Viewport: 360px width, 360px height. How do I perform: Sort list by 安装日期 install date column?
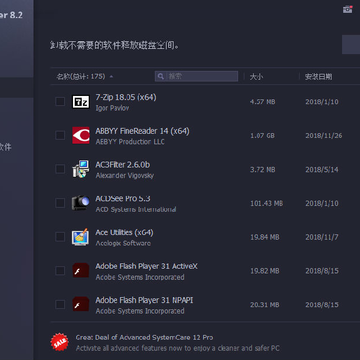click(318, 77)
